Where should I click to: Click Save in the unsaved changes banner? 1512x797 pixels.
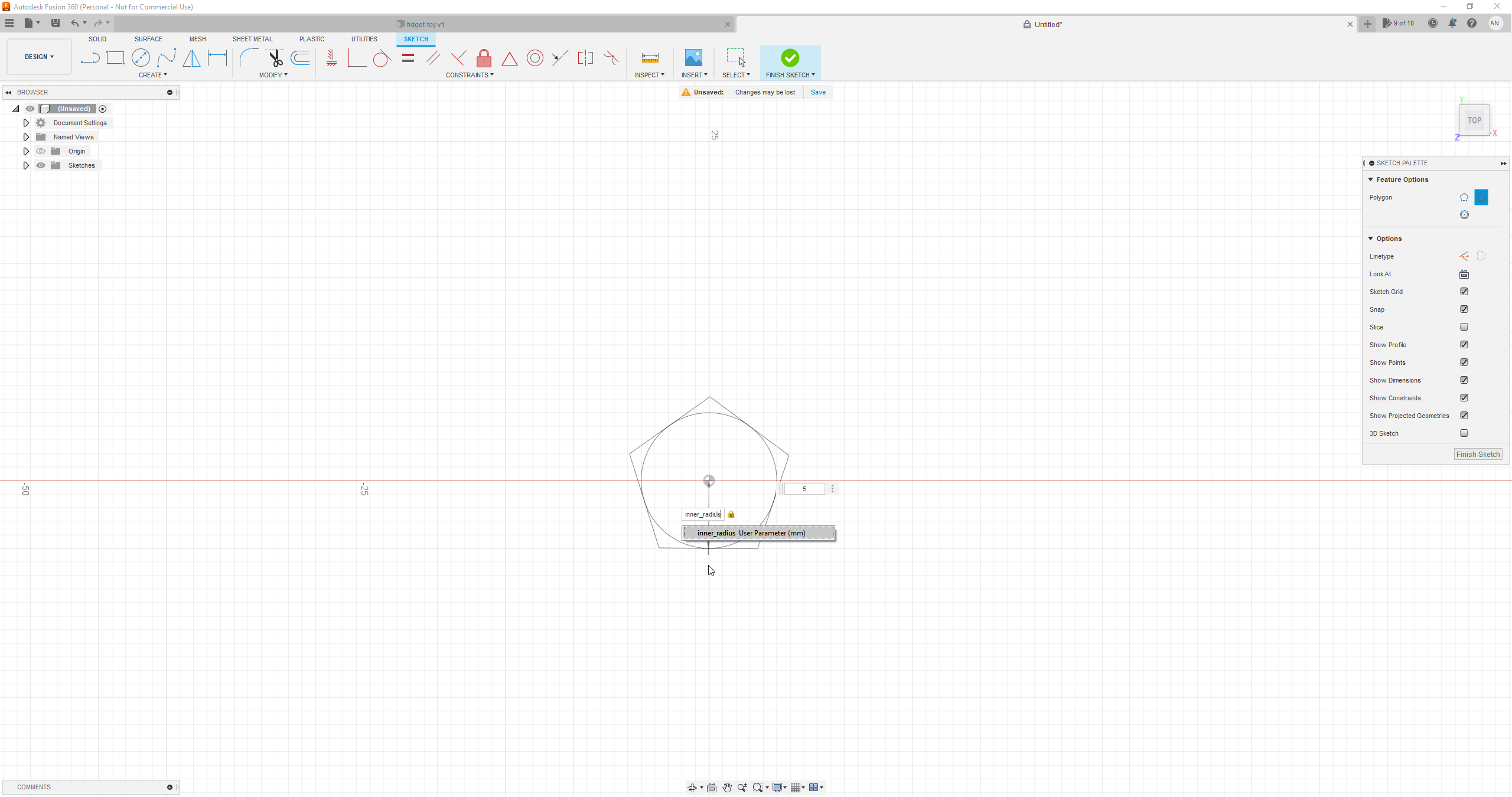point(817,92)
